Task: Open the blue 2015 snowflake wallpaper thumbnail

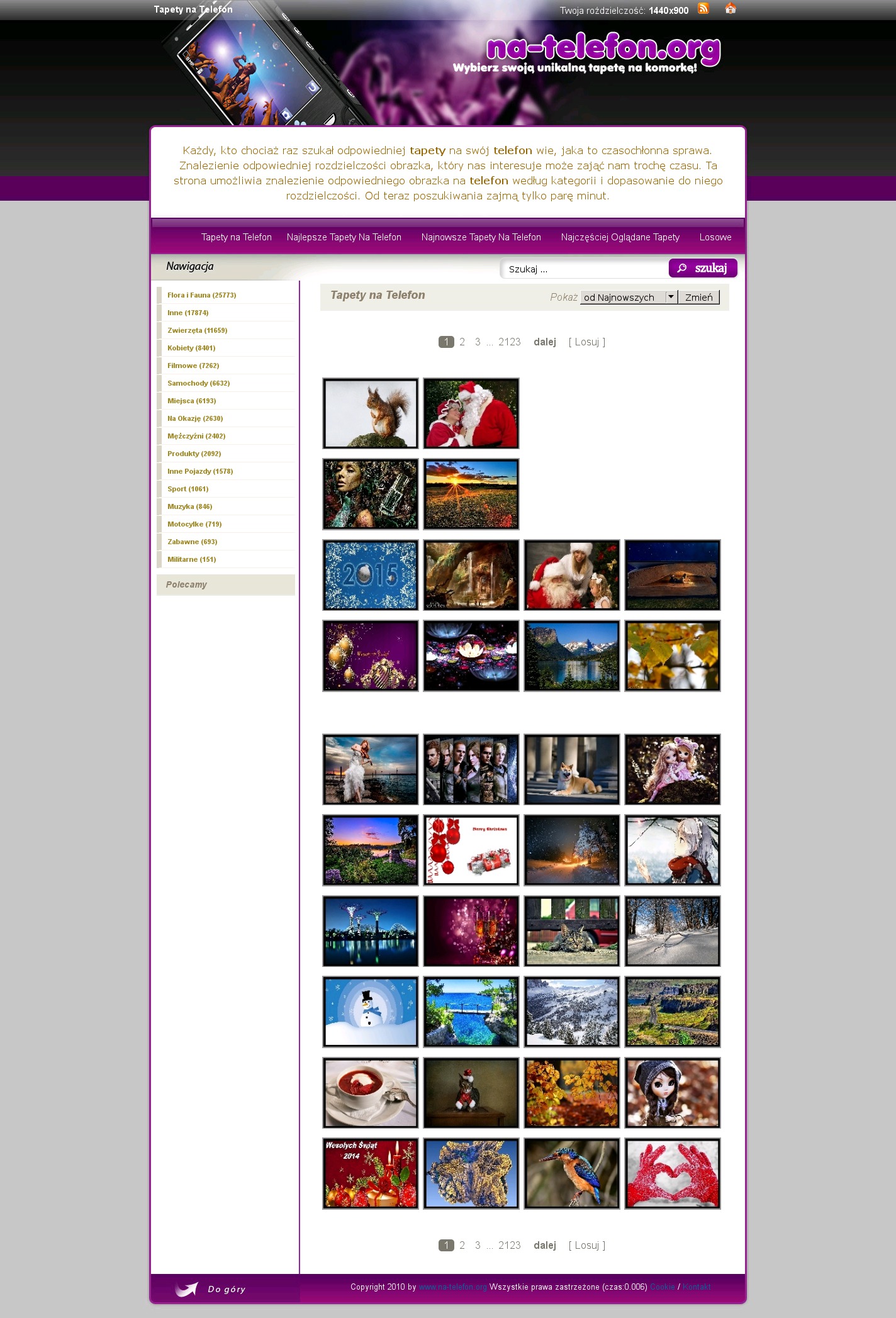Action: pos(371,575)
